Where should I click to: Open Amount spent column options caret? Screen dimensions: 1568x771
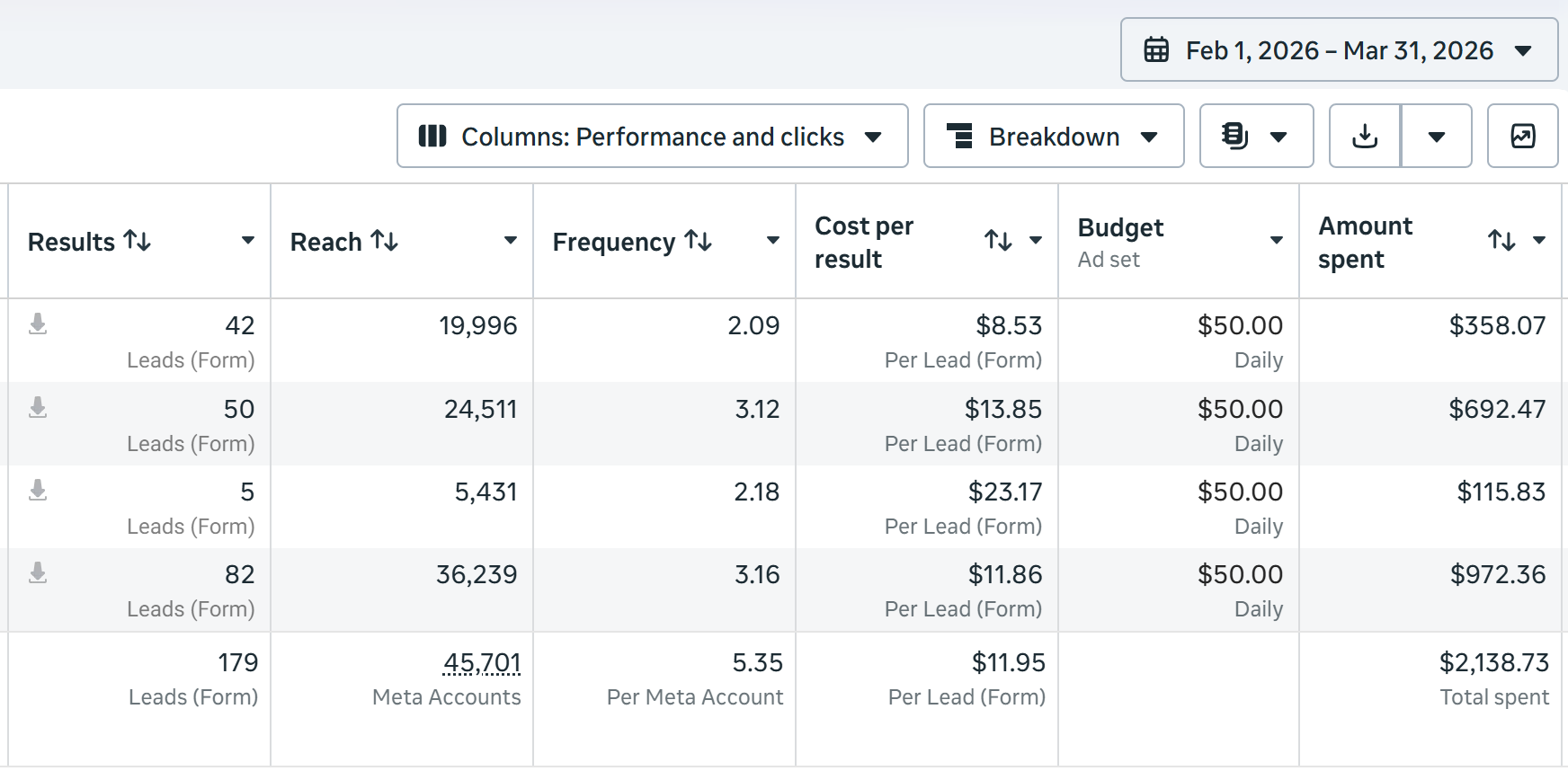tap(1539, 241)
